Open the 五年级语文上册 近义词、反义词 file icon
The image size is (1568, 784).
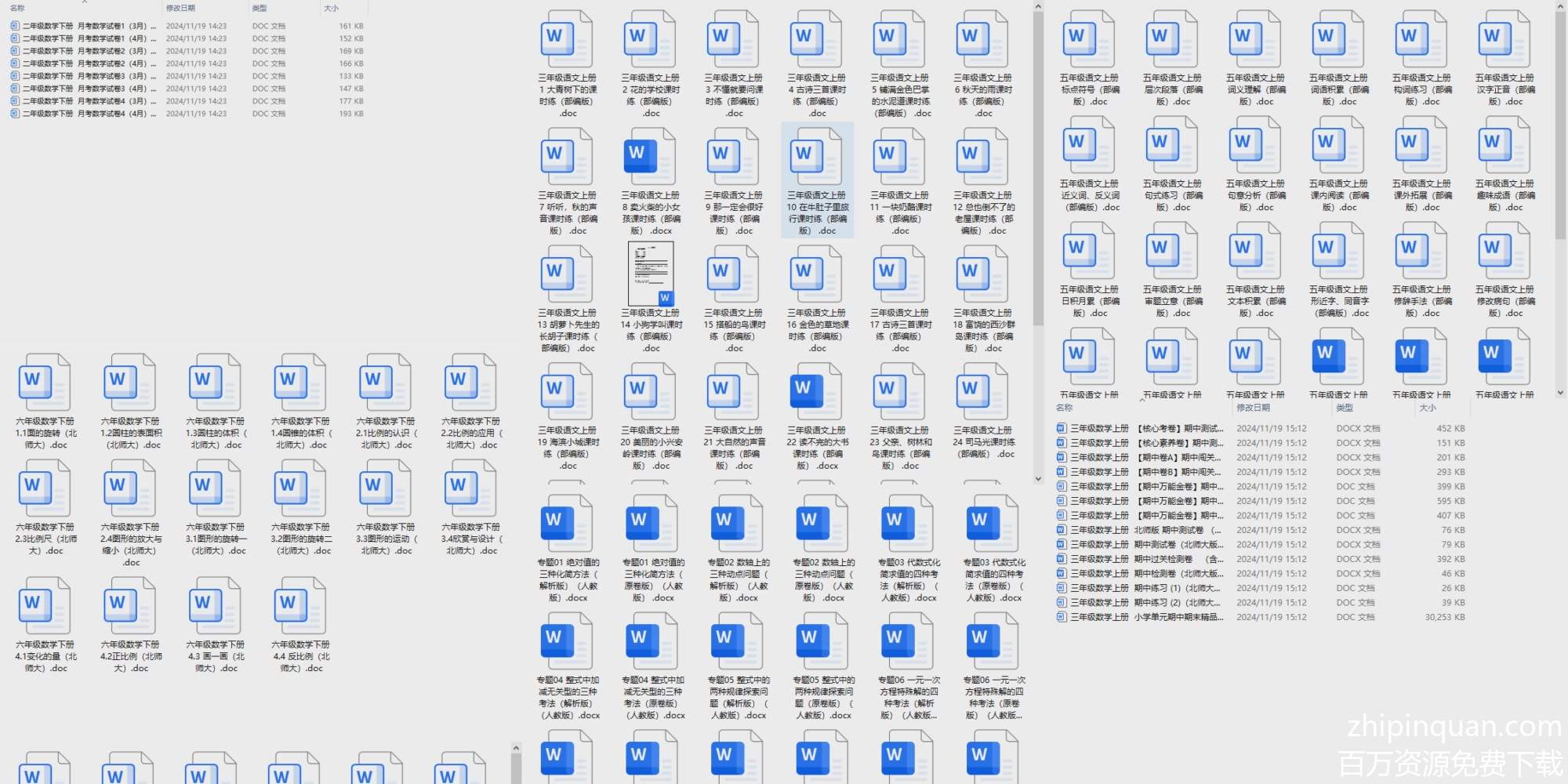pos(1089,145)
